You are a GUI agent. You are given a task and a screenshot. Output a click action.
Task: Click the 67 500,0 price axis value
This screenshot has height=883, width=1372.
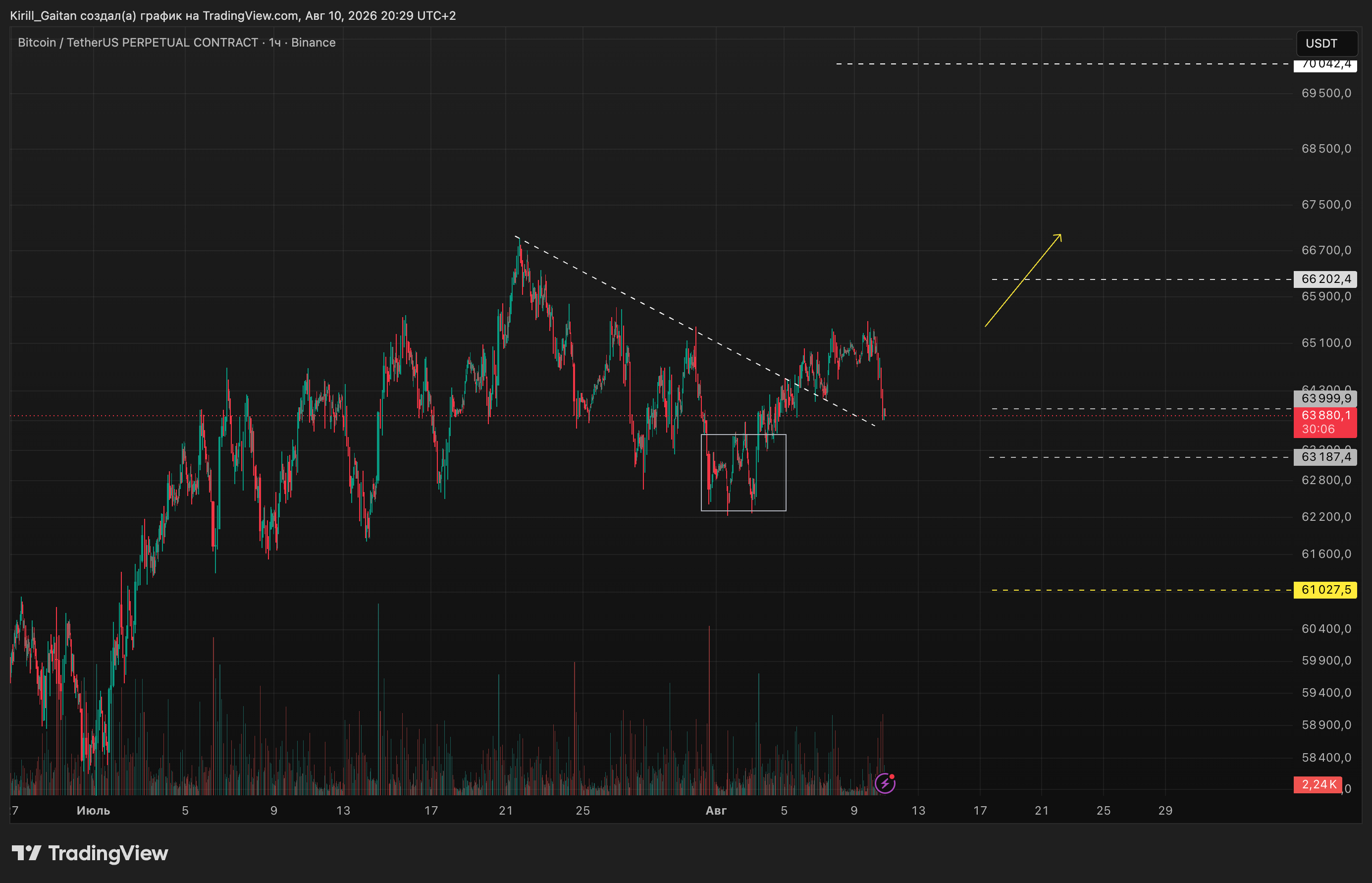tap(1326, 205)
